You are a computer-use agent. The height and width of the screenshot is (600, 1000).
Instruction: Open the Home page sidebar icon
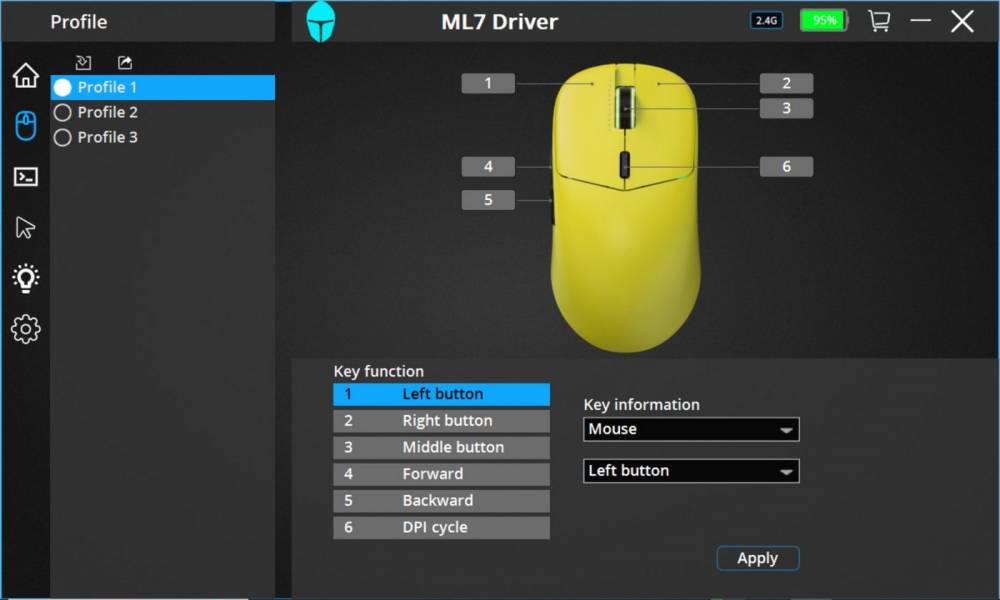click(x=26, y=75)
